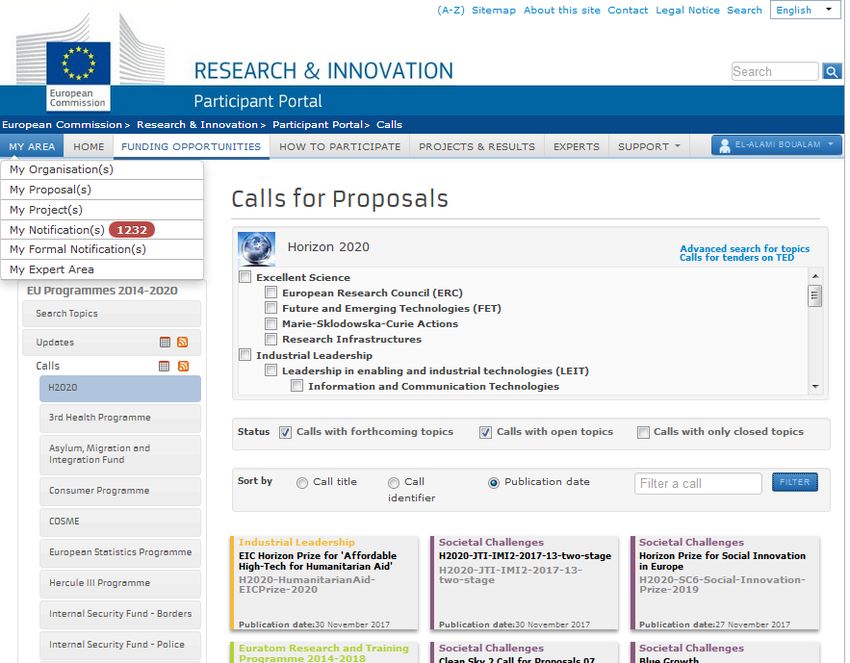
Task: Open the Contact link
Action: click(x=628, y=10)
